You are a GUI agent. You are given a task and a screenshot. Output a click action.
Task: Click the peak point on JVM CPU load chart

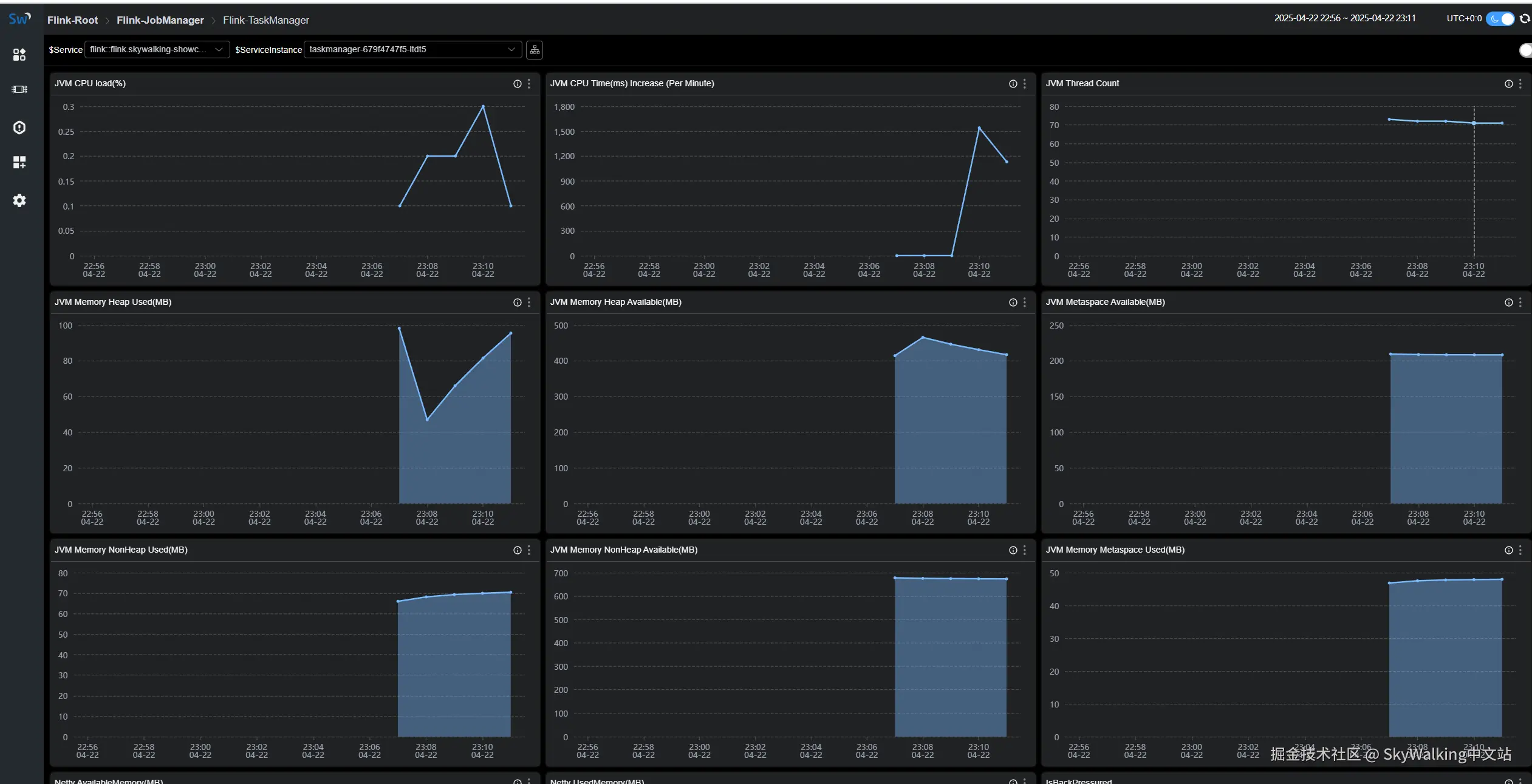click(483, 106)
